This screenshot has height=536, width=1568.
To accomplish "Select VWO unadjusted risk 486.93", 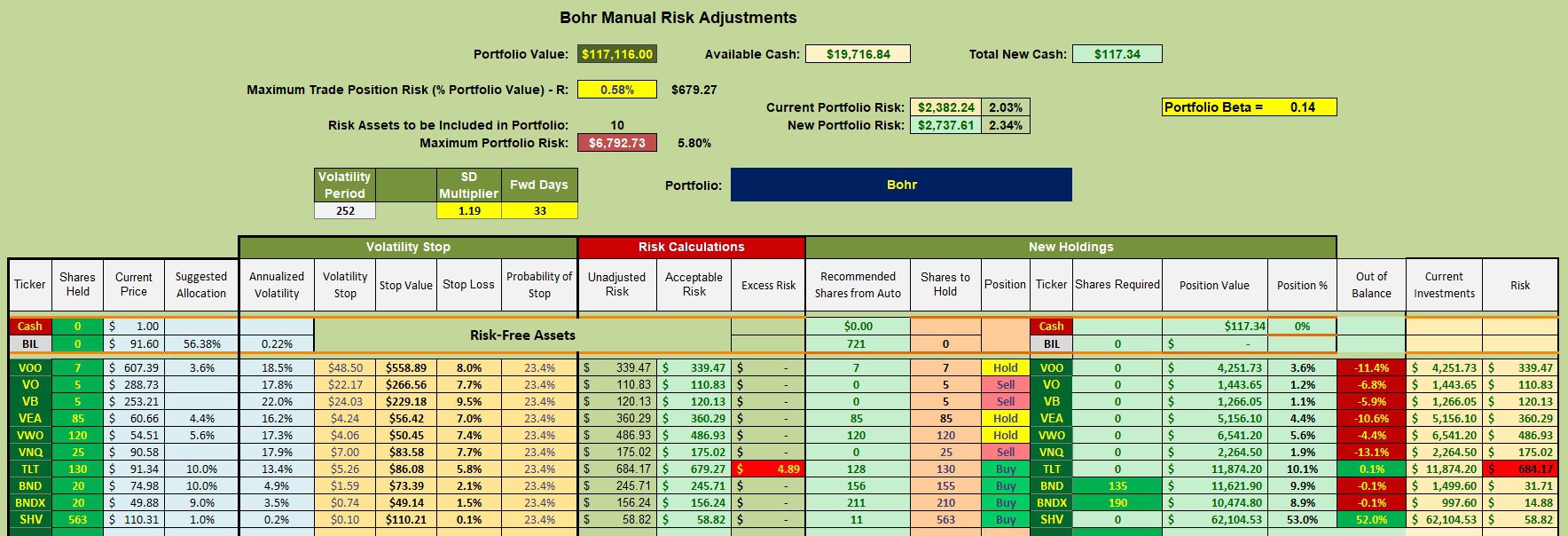I will tap(617, 435).
